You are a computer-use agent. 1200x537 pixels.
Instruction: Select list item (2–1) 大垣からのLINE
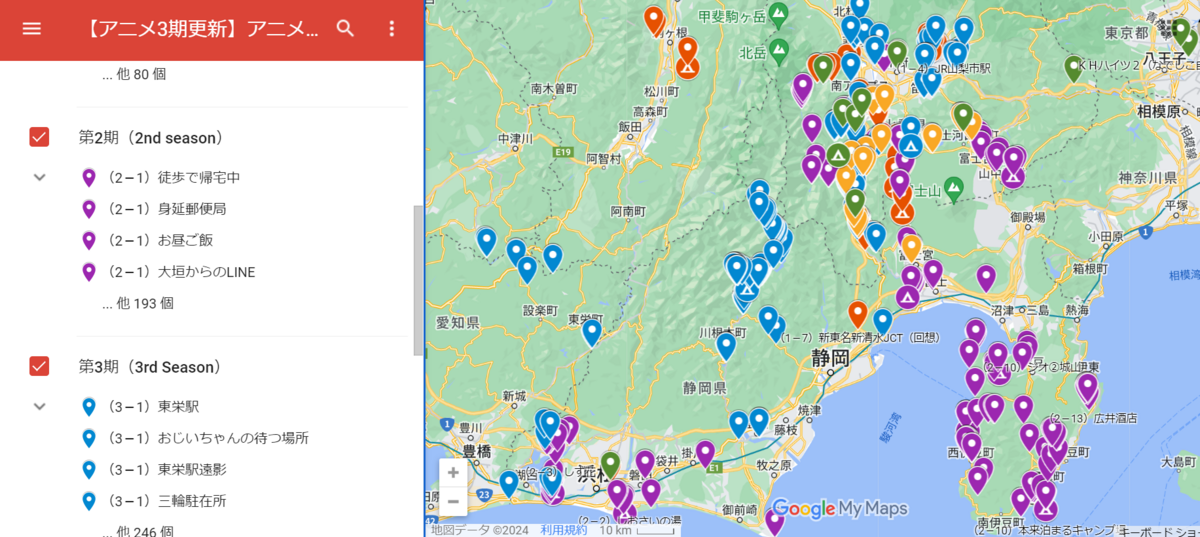[179, 272]
